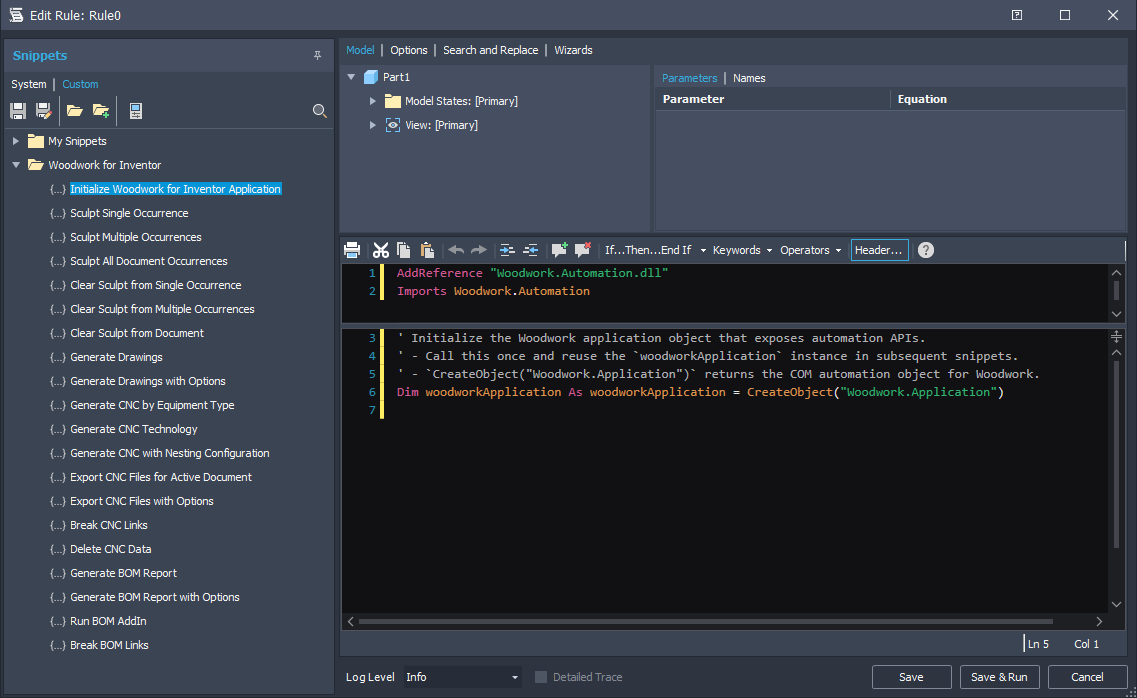Viewport: 1137px width, 698px height.
Task: Click the title bar help icon
Action: click(x=1017, y=15)
